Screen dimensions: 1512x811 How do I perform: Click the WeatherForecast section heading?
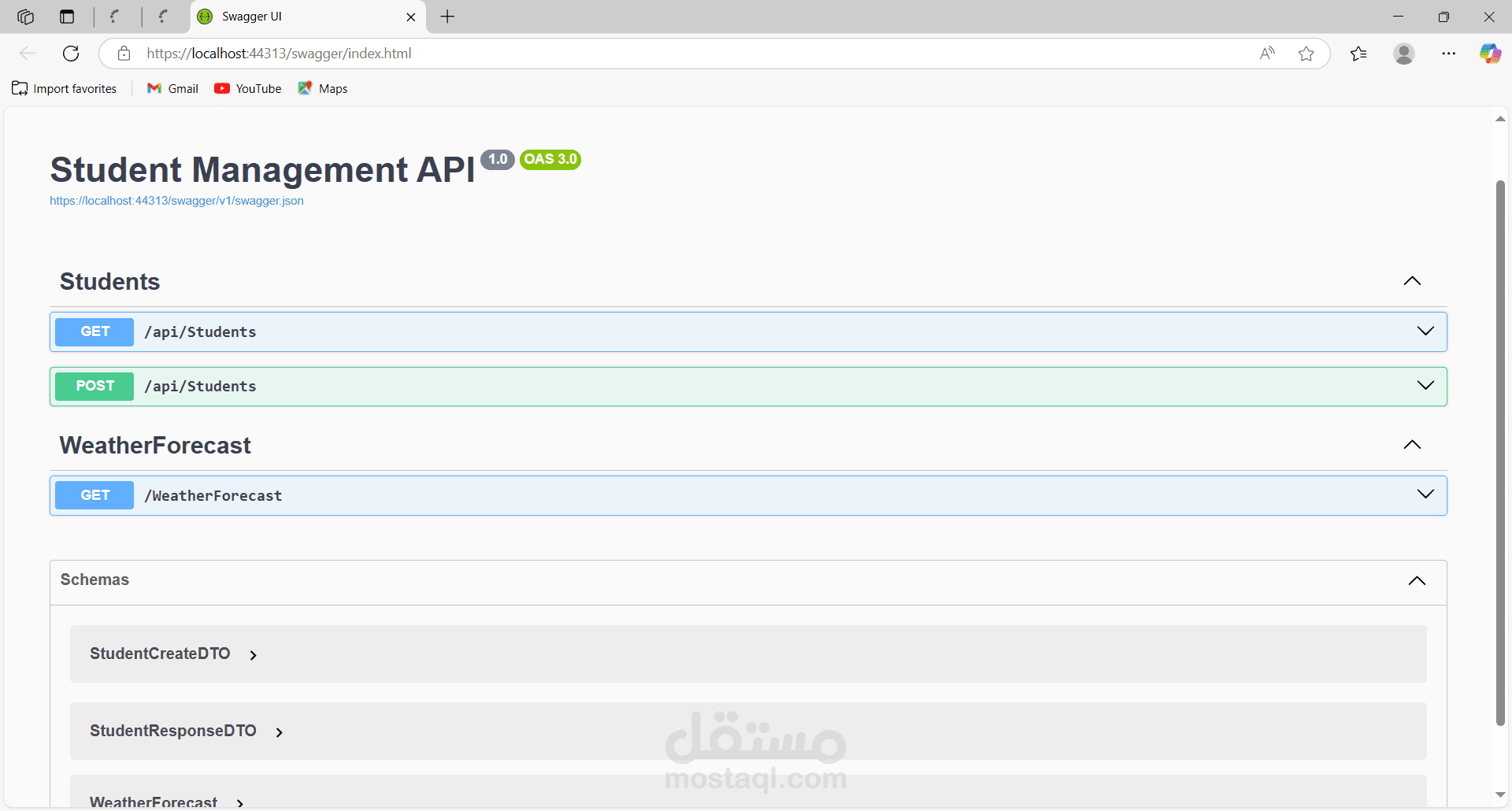155,446
